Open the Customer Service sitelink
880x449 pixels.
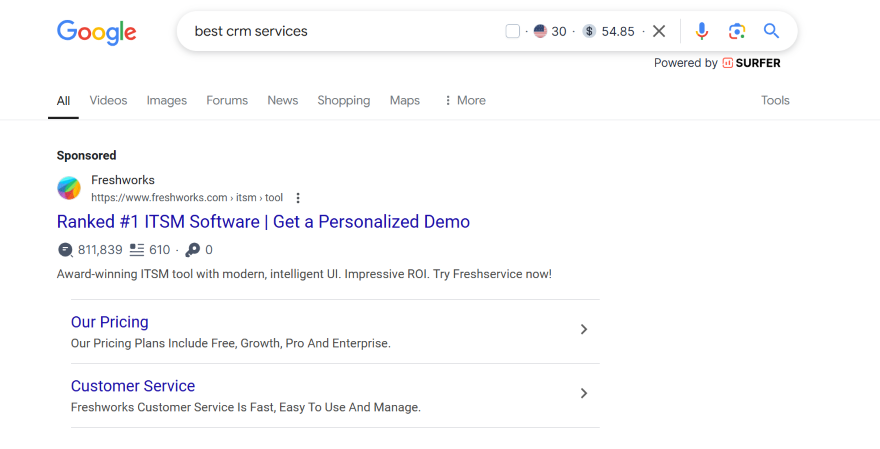[133, 386]
